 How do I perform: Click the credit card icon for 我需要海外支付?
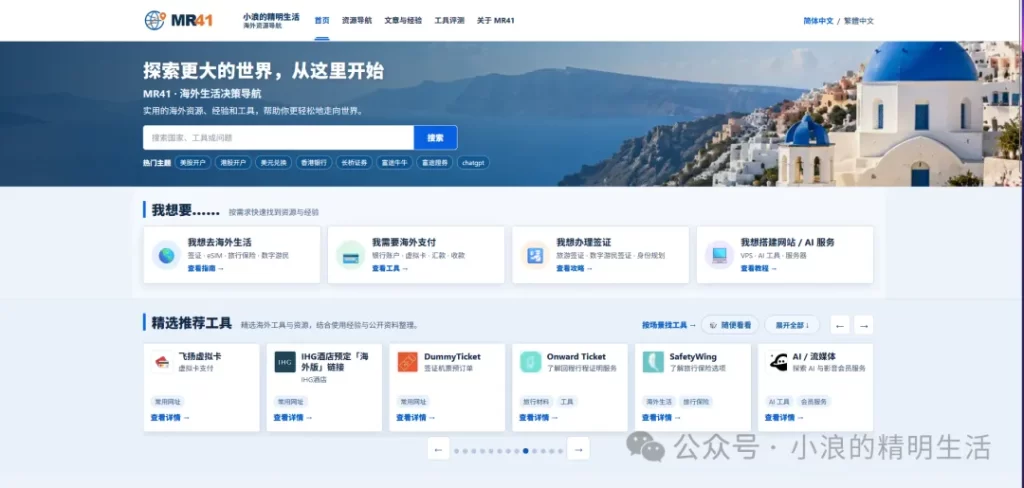pyautogui.click(x=350, y=255)
